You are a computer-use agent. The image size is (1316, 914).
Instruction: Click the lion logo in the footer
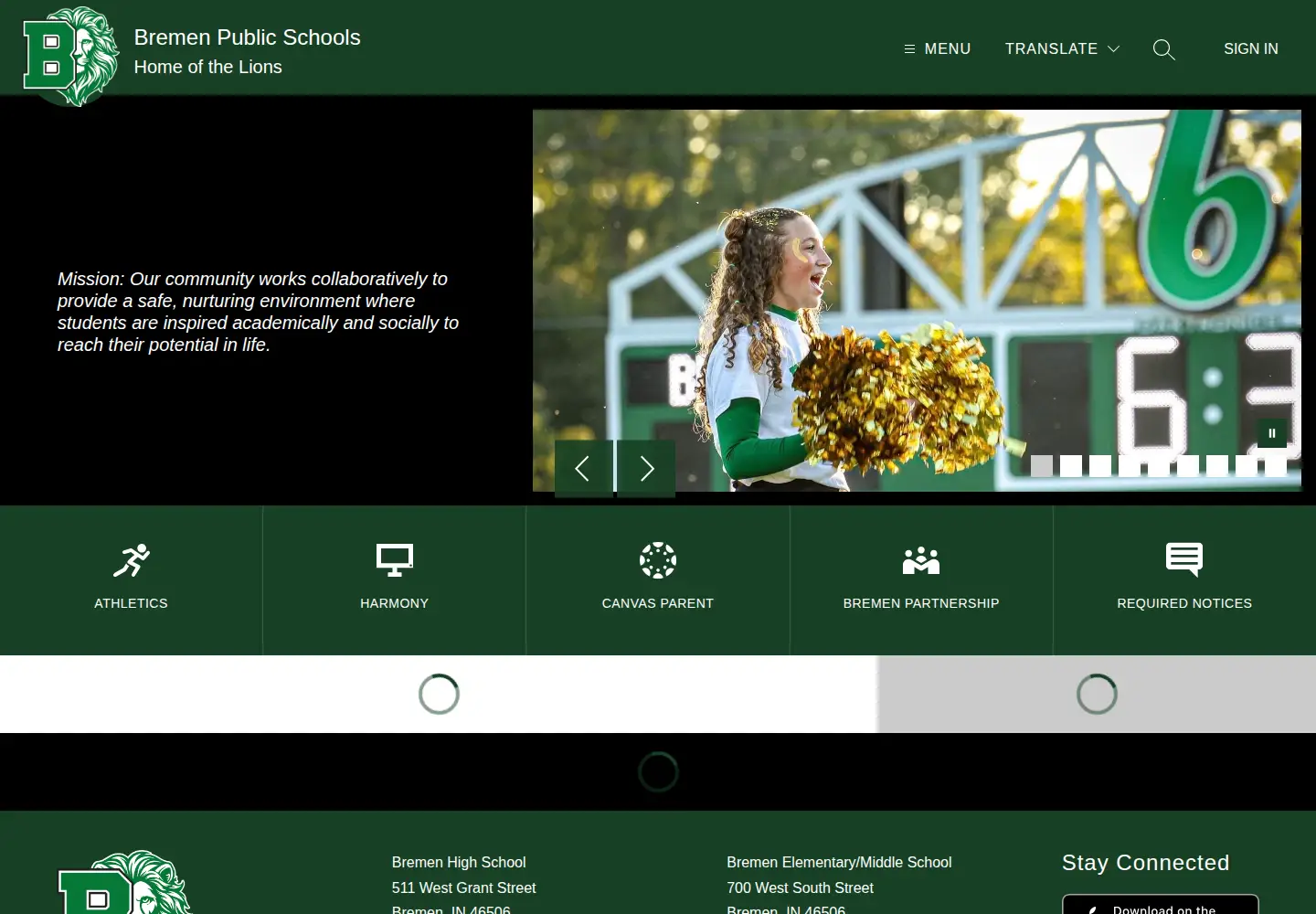pyautogui.click(x=125, y=883)
